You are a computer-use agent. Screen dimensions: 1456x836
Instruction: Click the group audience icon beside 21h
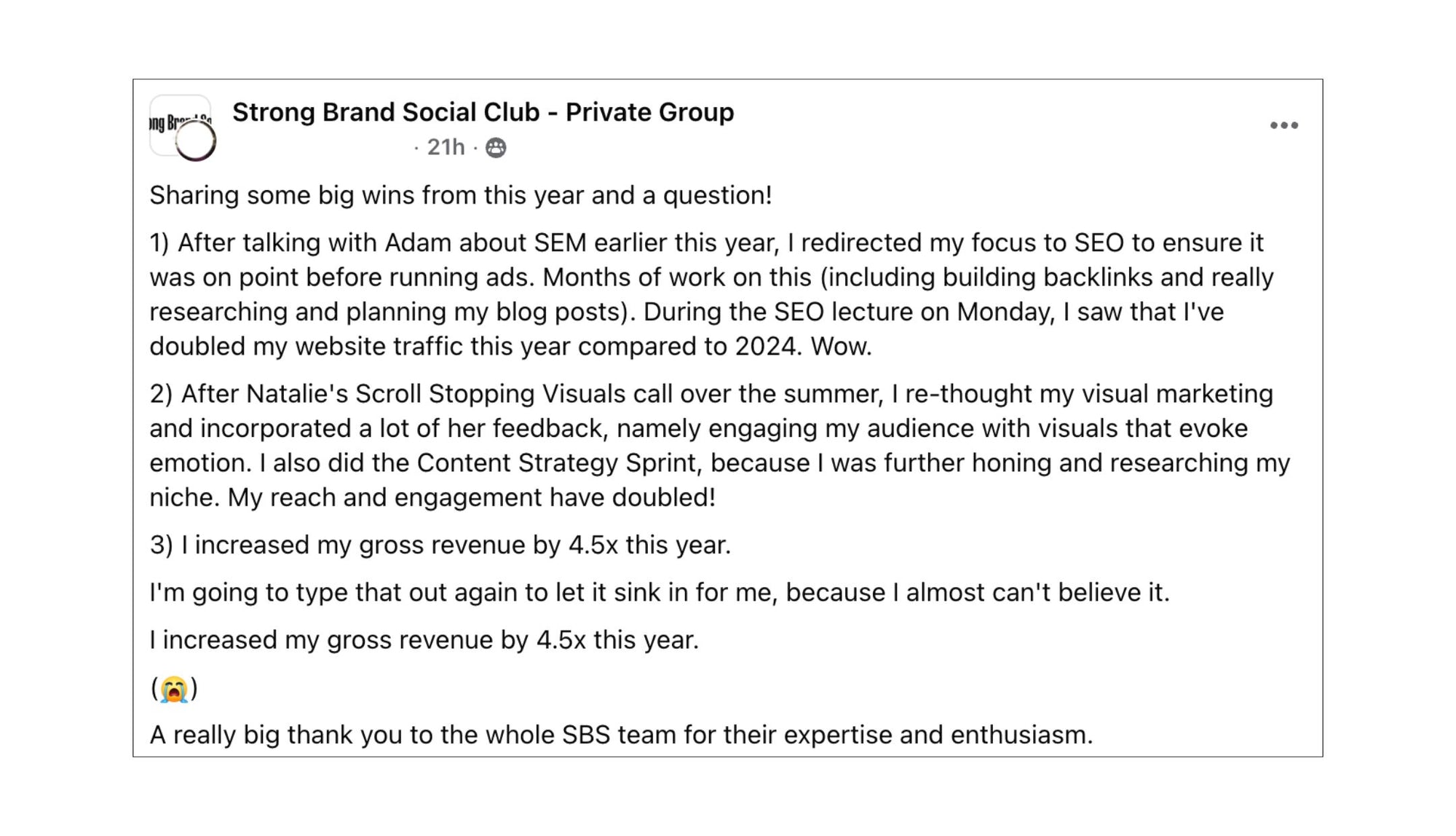pos(496,148)
